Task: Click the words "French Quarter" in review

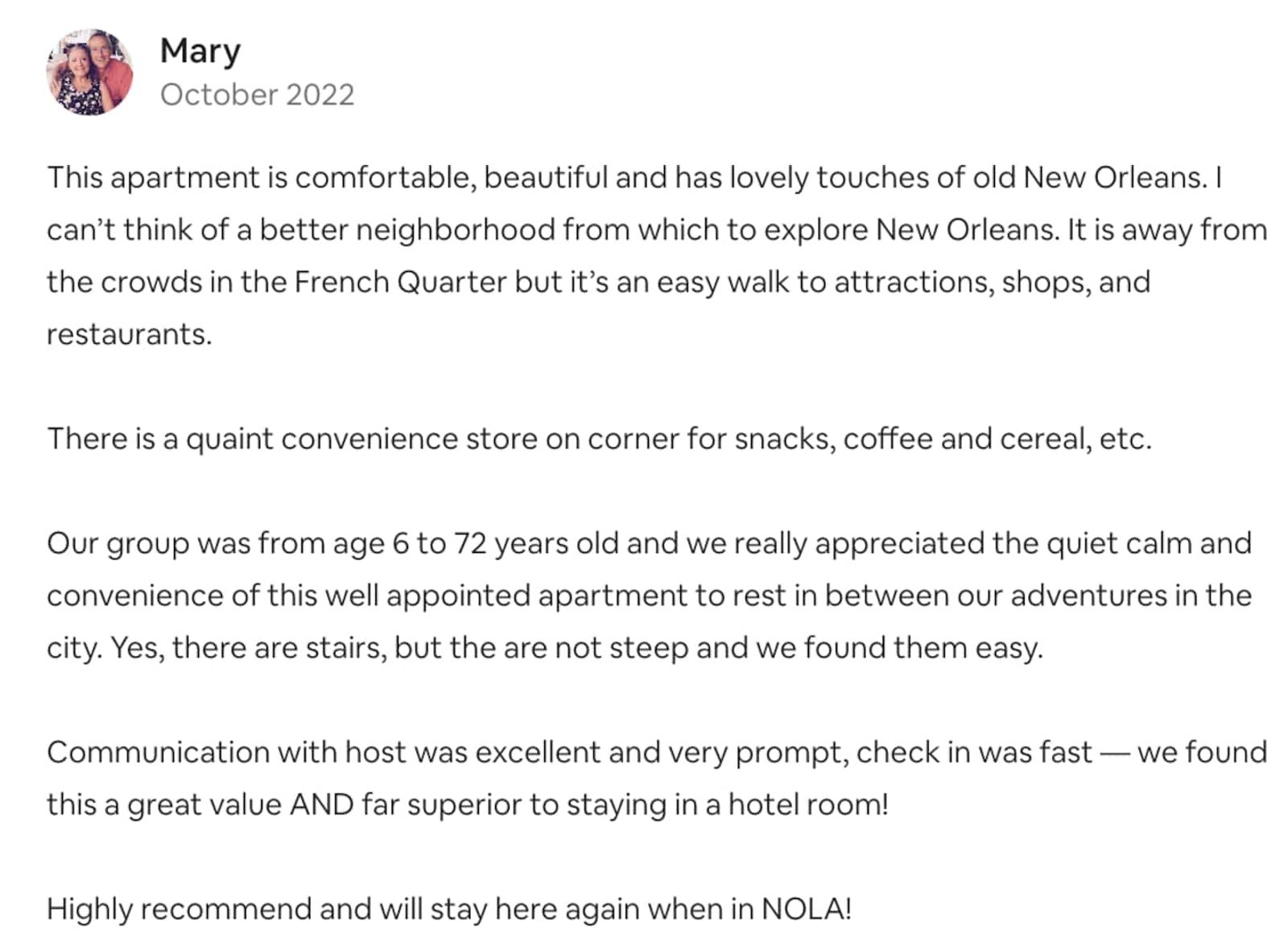Action: click(400, 282)
